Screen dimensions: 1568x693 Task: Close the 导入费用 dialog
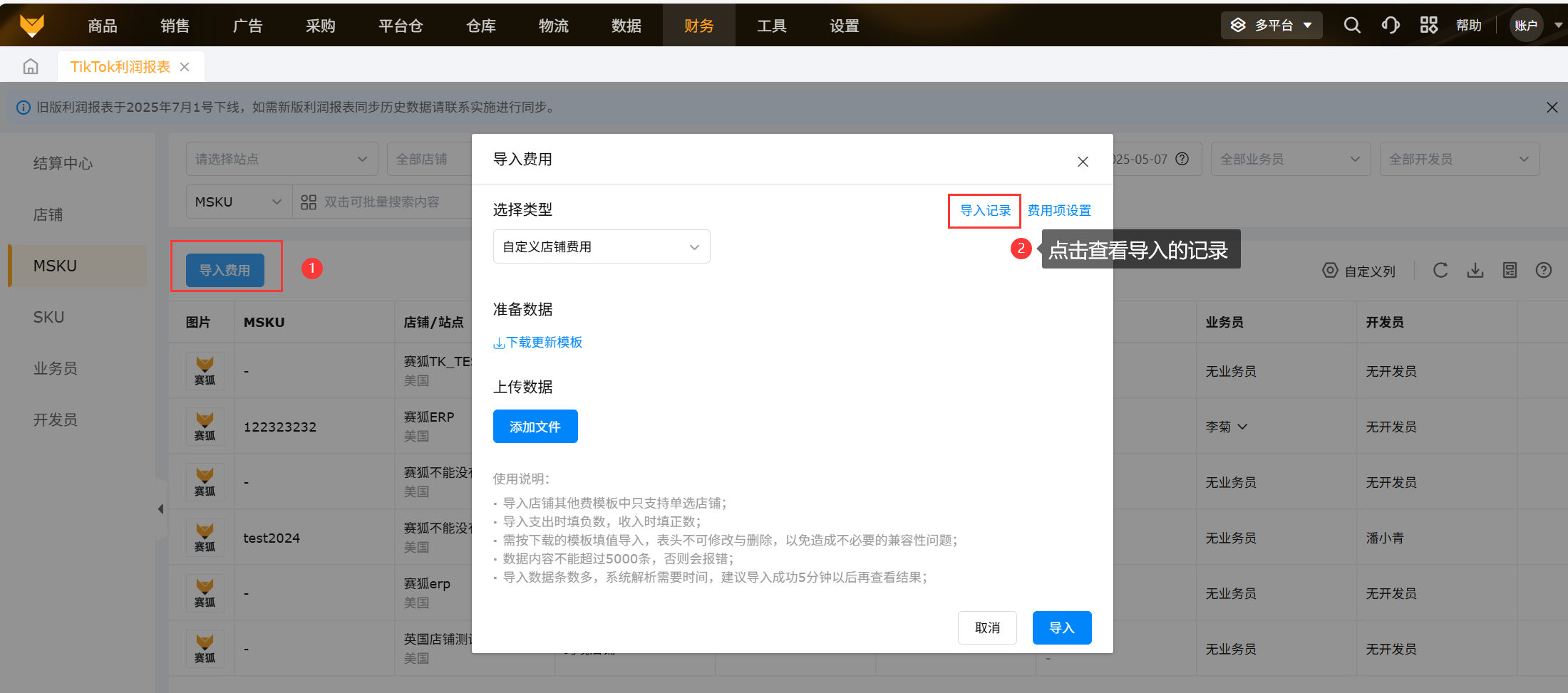tap(1083, 162)
